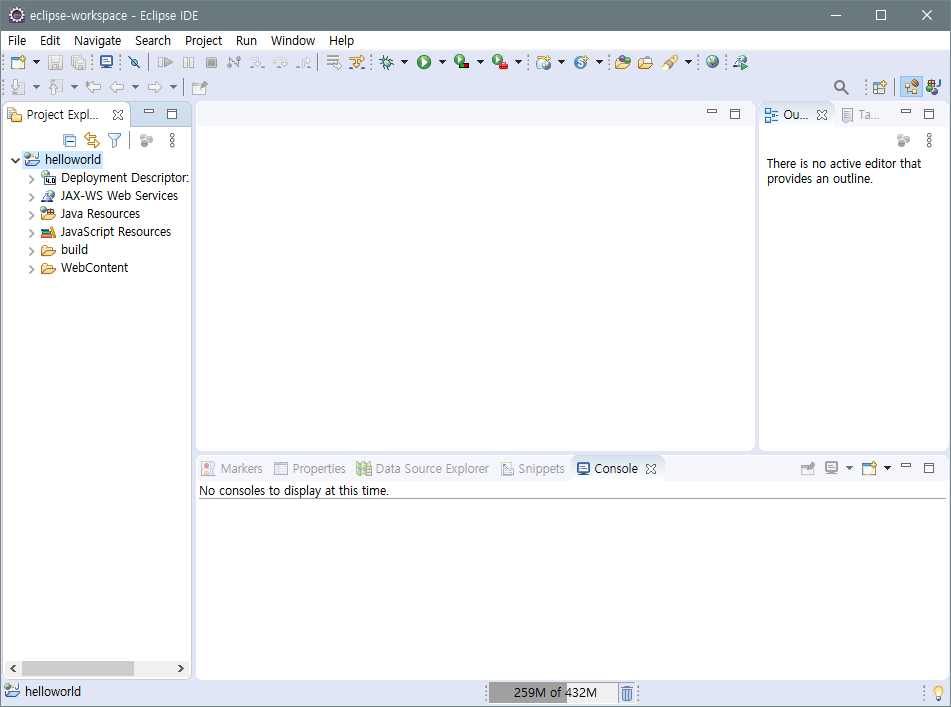Close the Console tab

651,469
